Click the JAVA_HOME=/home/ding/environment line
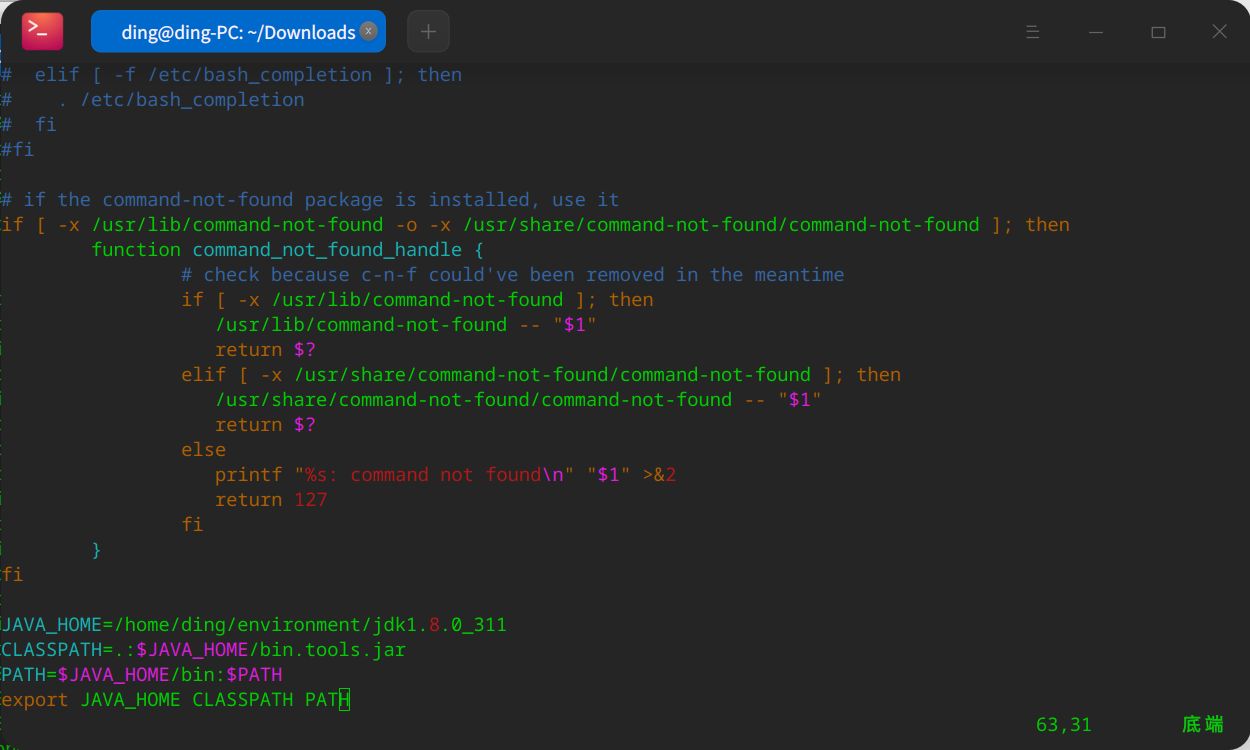Screen dimensions: 1250x750 [254, 625]
